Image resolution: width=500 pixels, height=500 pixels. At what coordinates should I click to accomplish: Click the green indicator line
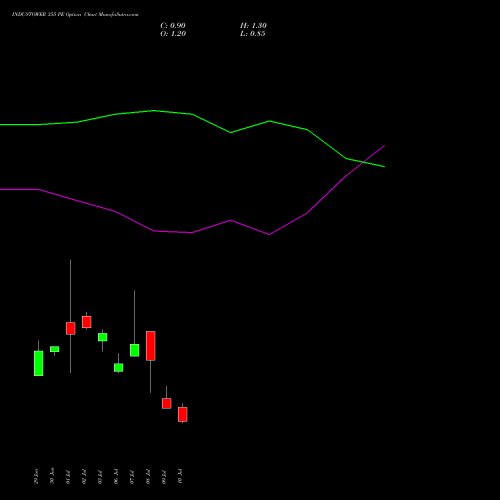pyautogui.click(x=192, y=114)
